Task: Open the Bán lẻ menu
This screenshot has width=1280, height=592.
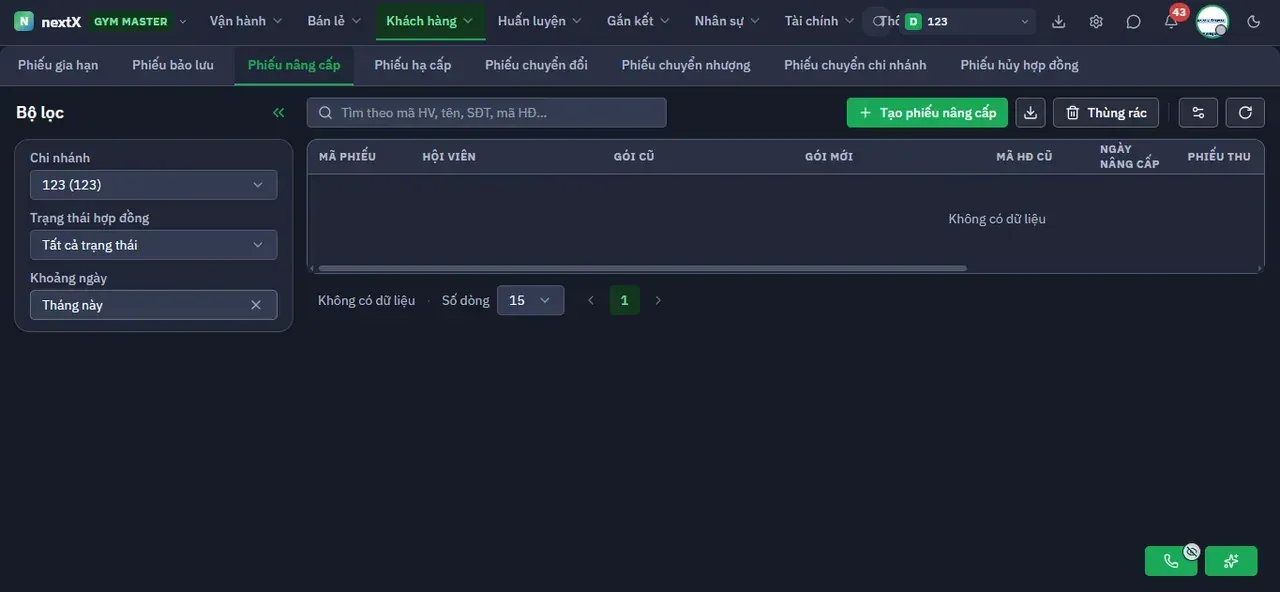Action: pos(334,21)
